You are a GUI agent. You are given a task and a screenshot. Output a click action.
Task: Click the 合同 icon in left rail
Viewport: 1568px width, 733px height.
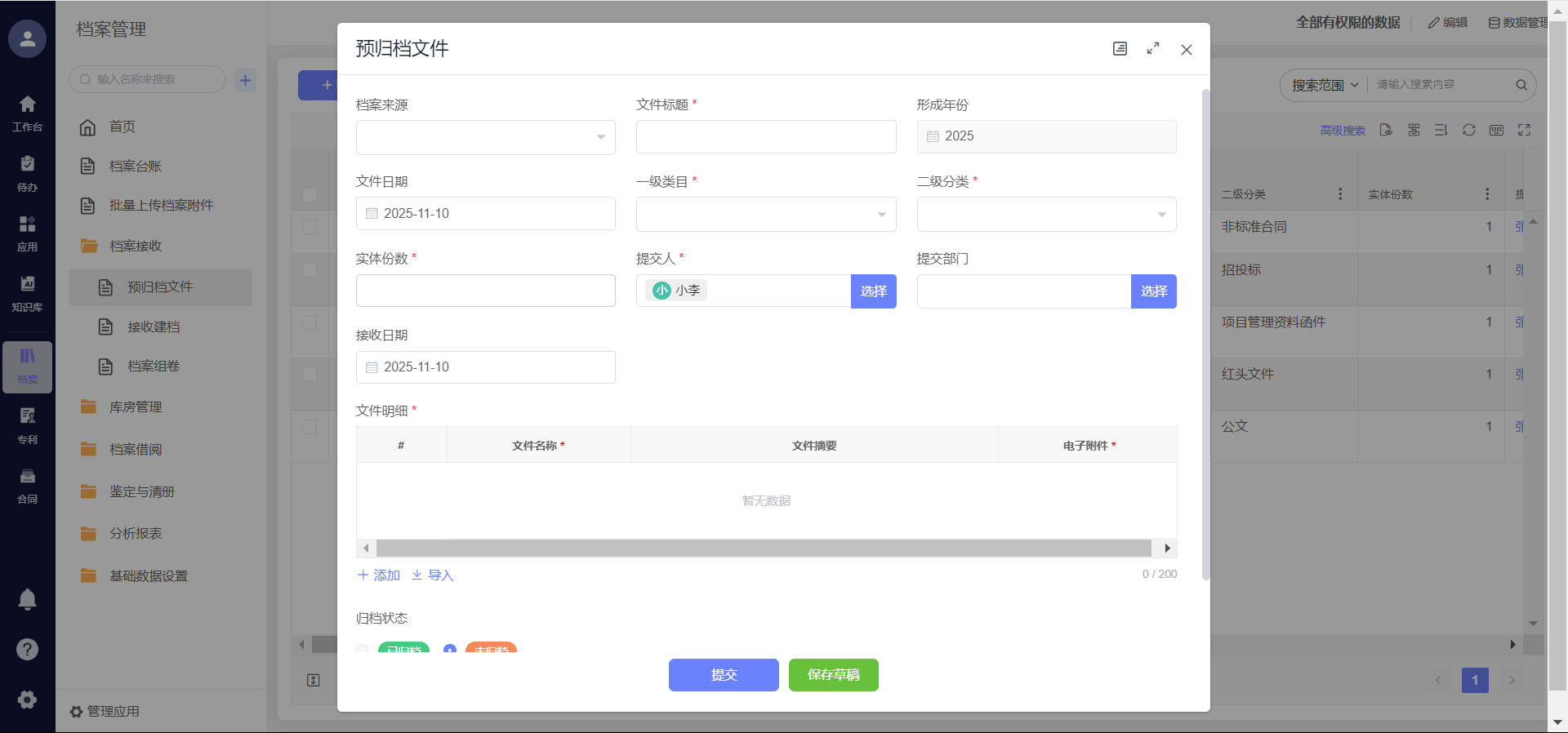coord(27,485)
